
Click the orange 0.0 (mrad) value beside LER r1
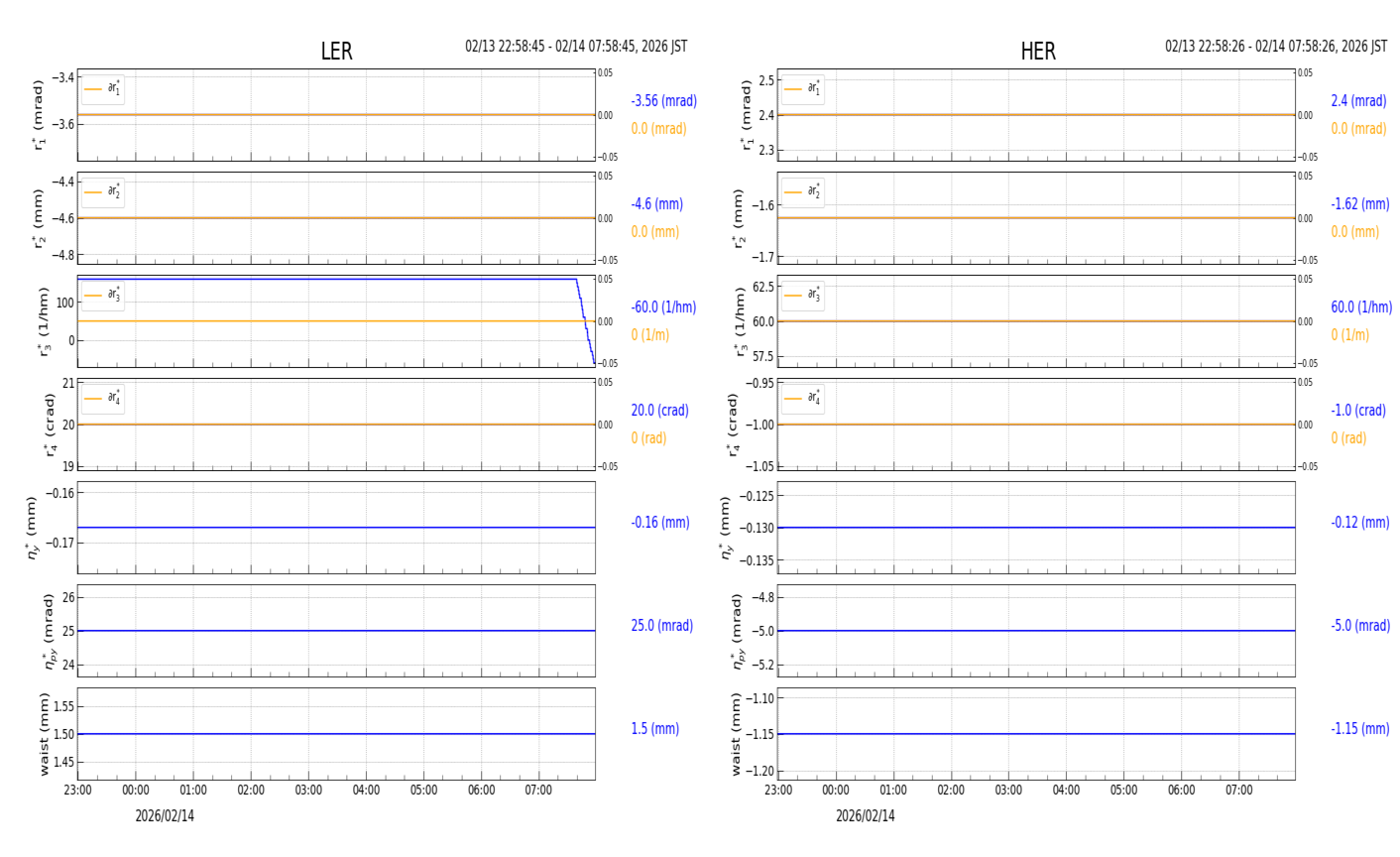click(x=659, y=129)
